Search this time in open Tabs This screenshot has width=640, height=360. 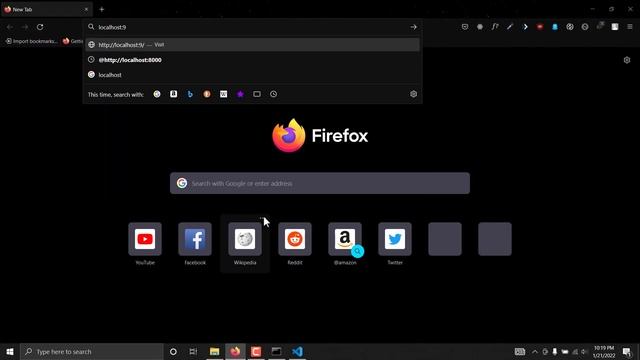[x=257, y=94]
